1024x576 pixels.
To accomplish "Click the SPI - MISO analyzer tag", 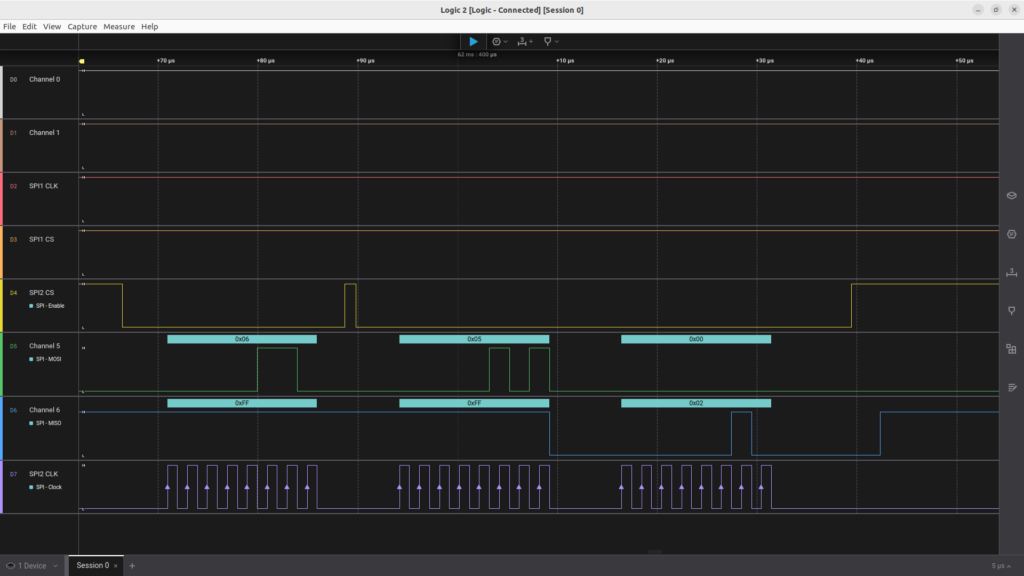I will 46,423.
